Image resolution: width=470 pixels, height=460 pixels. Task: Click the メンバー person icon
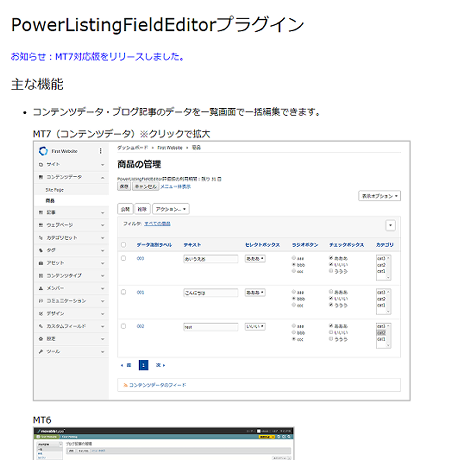[41, 288]
